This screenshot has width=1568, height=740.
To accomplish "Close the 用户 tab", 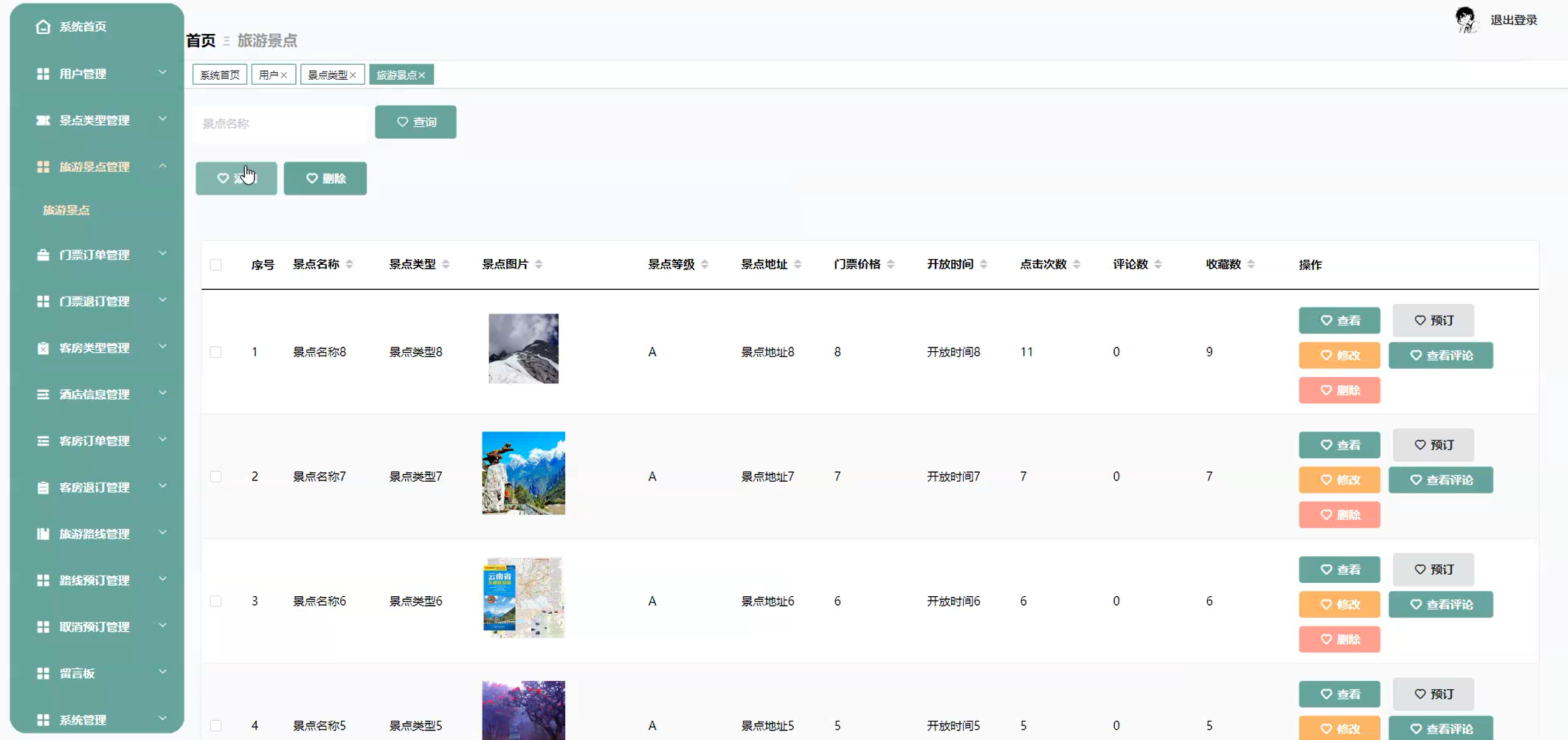I will [x=284, y=75].
